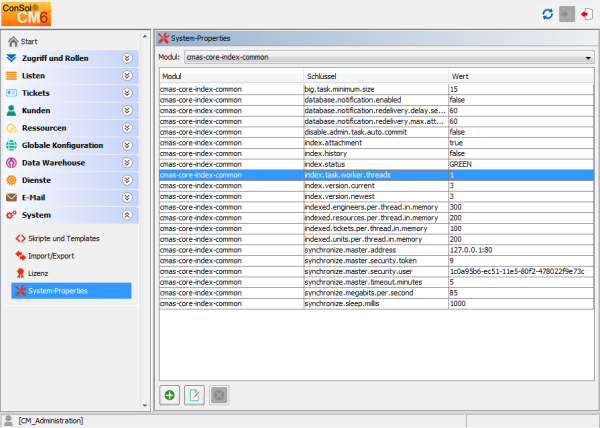
Task: Select the Data Warehouse menu label
Action: [53, 163]
